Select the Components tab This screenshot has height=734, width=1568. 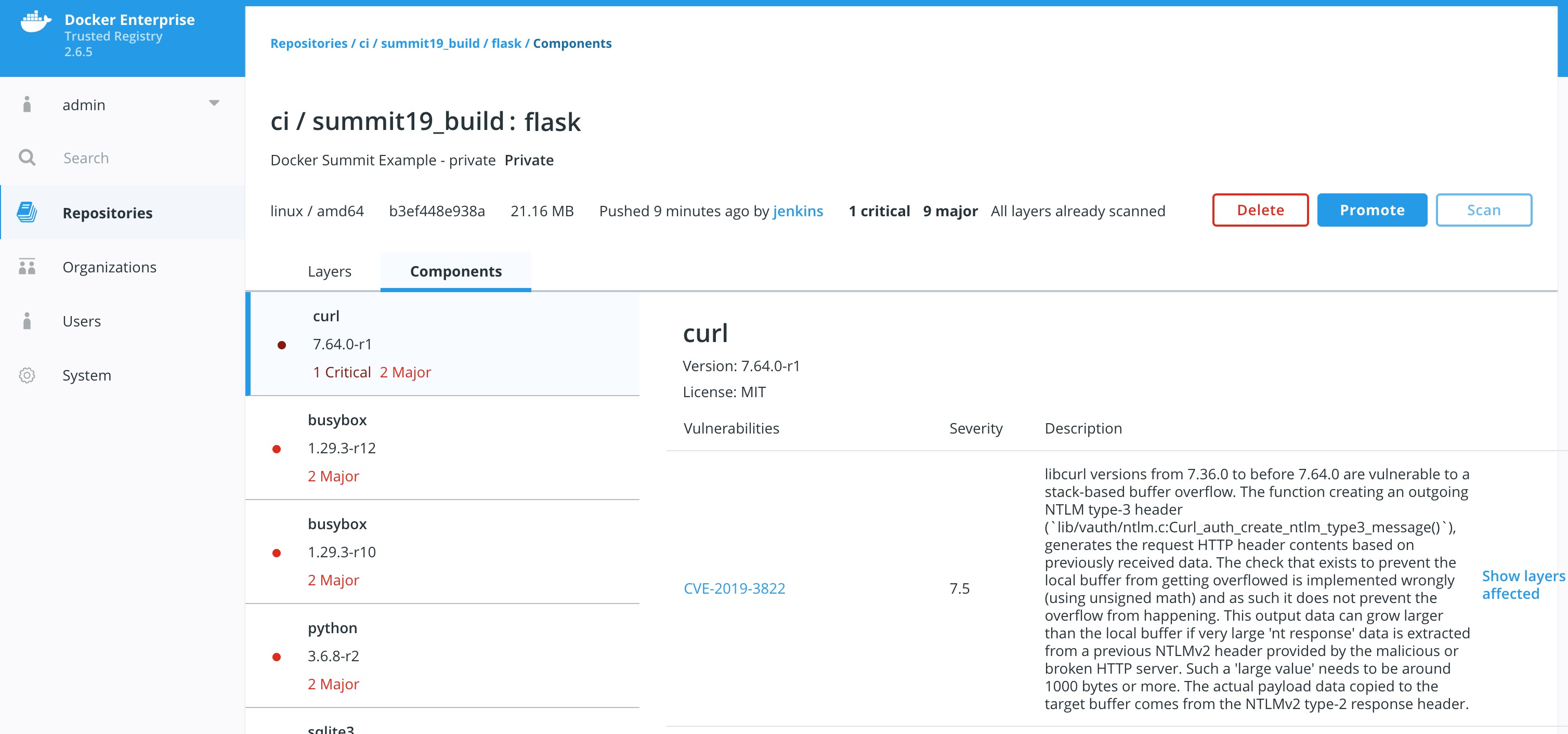click(455, 271)
